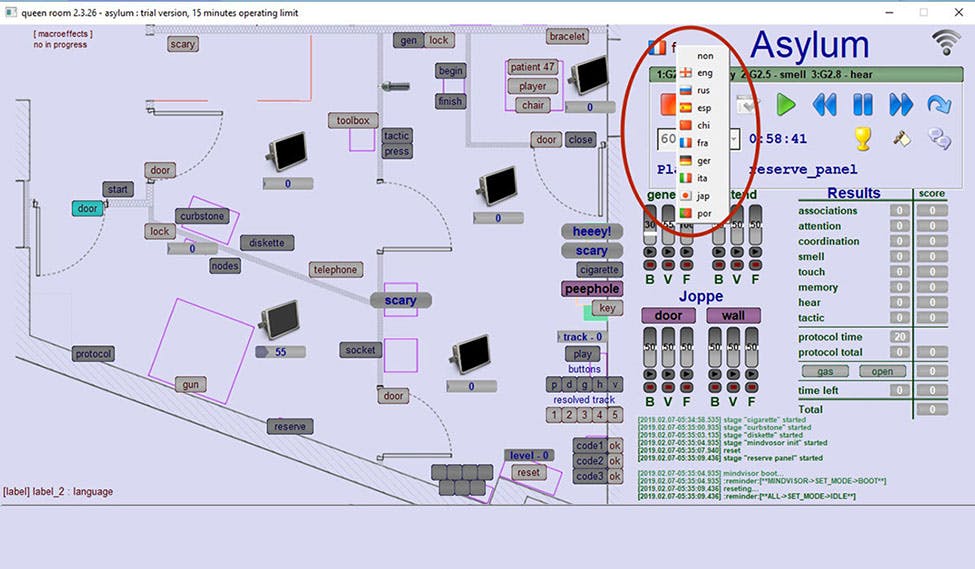
Task: Toggle the purple 'peephole' button
Action: pyautogui.click(x=591, y=289)
